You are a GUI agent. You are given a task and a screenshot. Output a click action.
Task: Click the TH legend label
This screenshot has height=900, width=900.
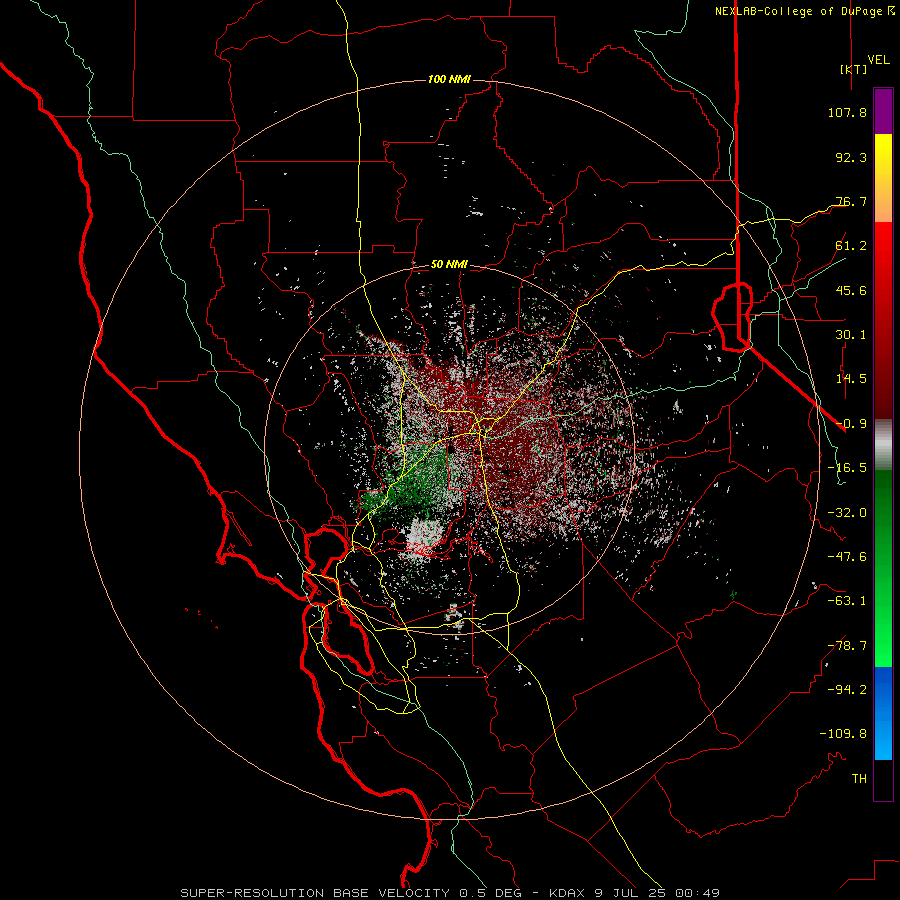tap(859, 779)
